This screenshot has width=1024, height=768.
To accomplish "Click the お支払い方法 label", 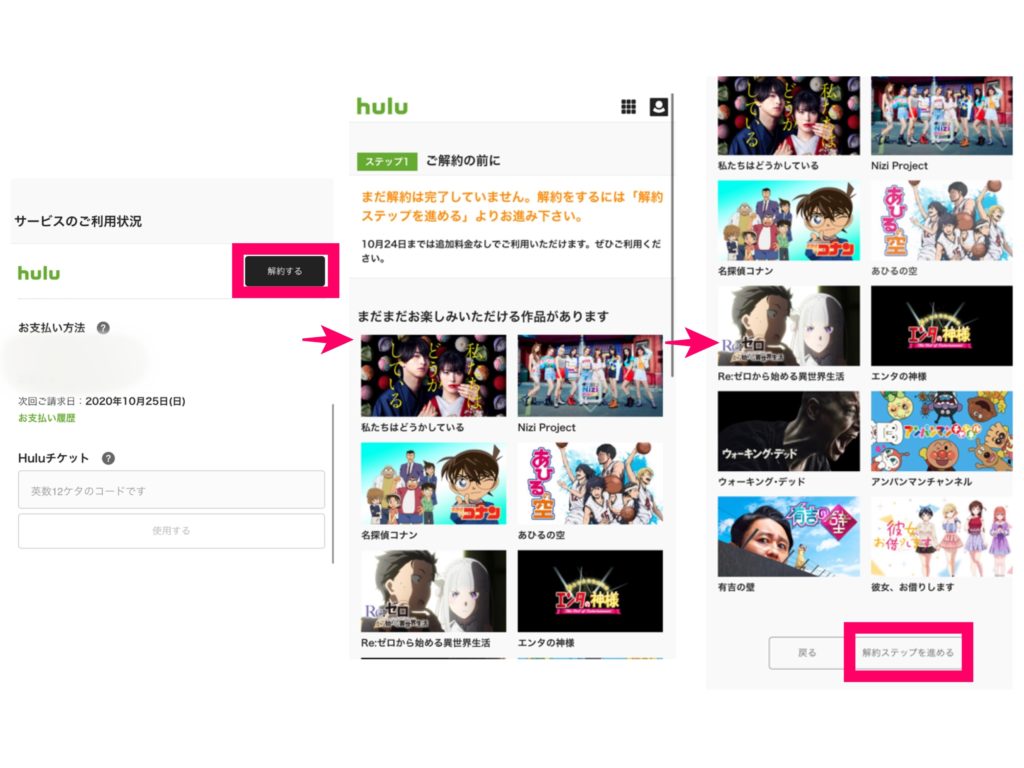I will [x=52, y=328].
